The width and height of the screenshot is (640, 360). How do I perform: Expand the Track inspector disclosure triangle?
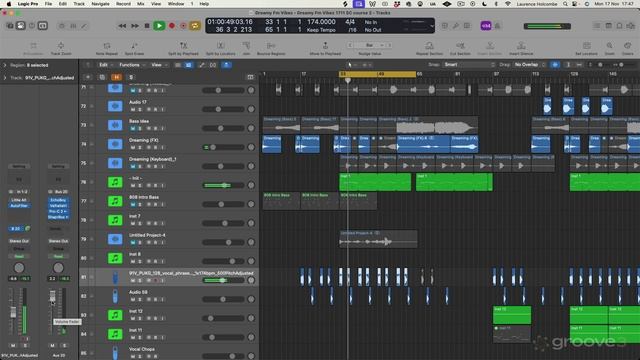(x=5, y=78)
